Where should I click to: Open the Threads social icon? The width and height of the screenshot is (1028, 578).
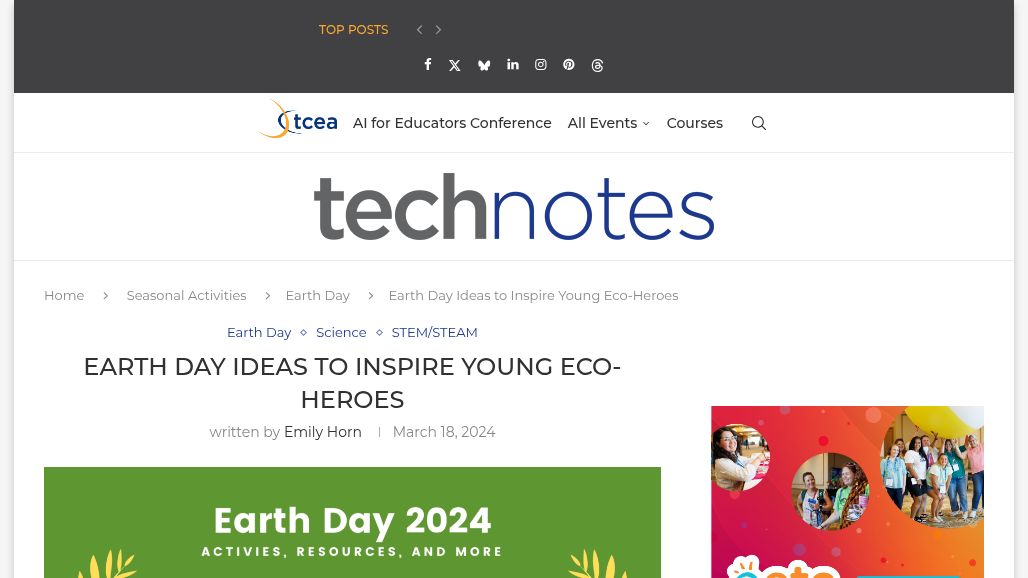point(598,66)
